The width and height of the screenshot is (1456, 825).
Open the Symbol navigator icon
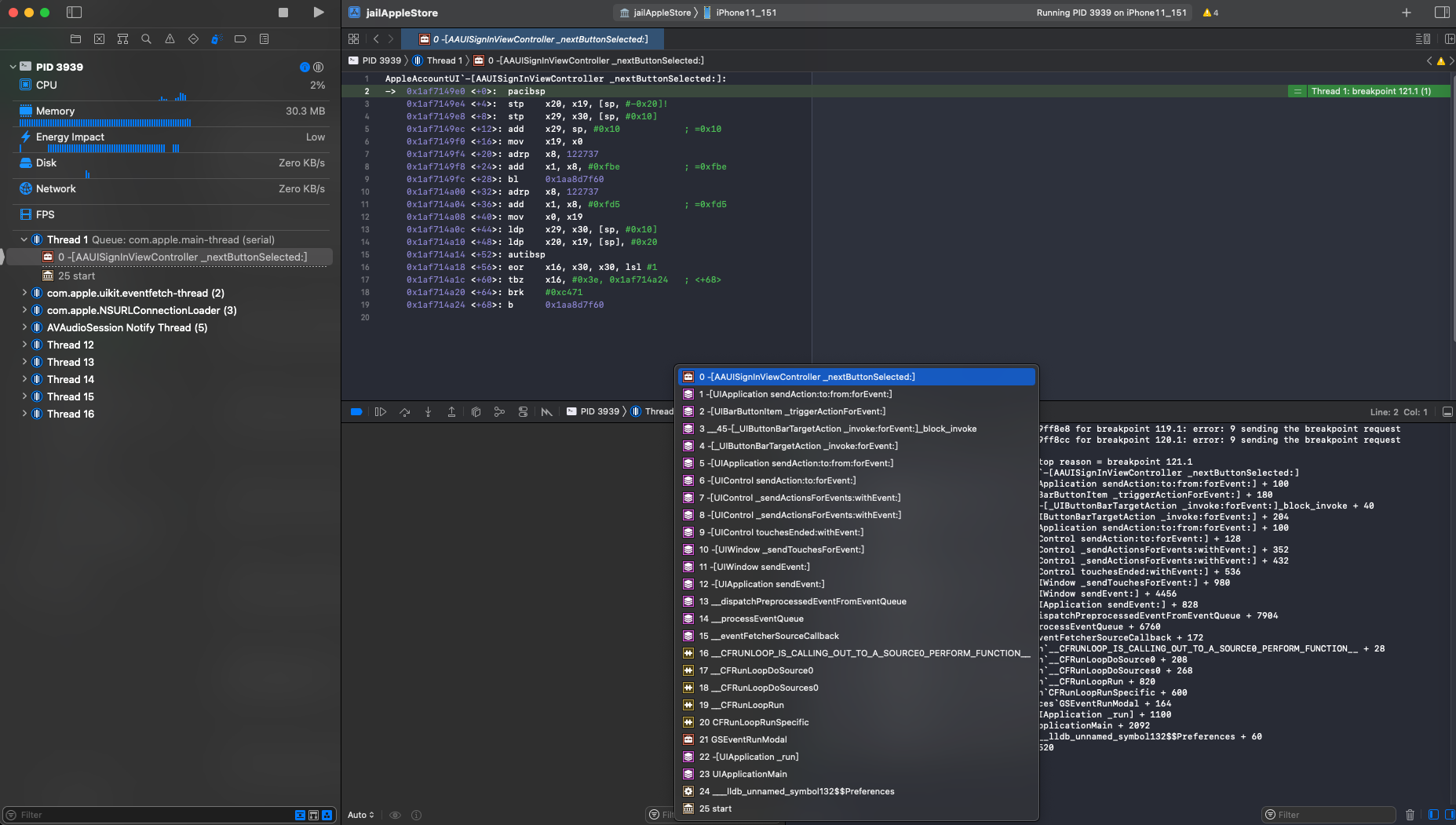(122, 38)
